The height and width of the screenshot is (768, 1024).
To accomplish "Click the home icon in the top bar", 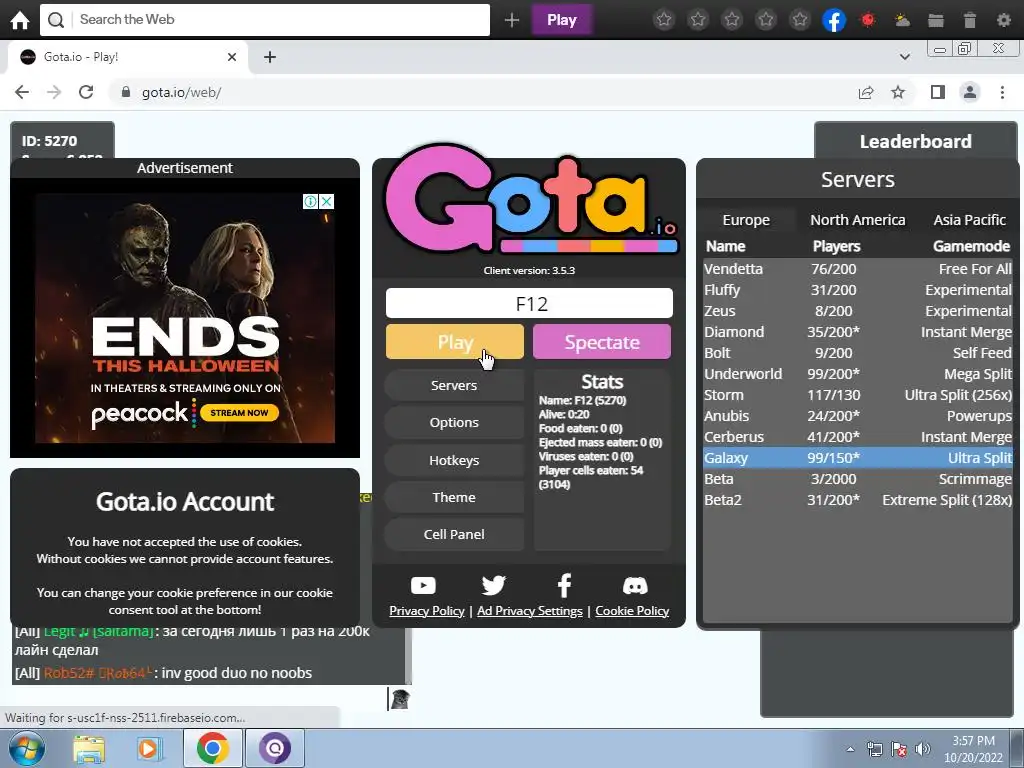I will click(x=20, y=20).
